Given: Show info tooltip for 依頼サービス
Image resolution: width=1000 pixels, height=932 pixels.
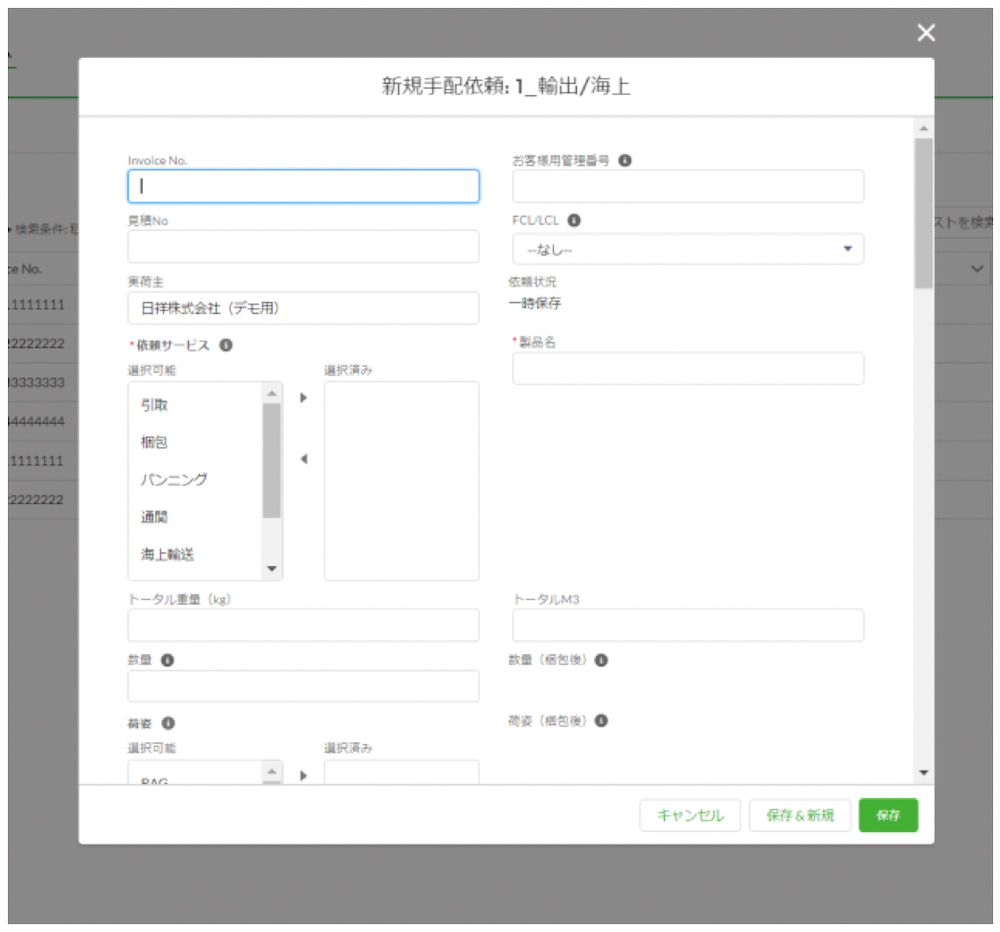Looking at the screenshot, I should pos(226,345).
